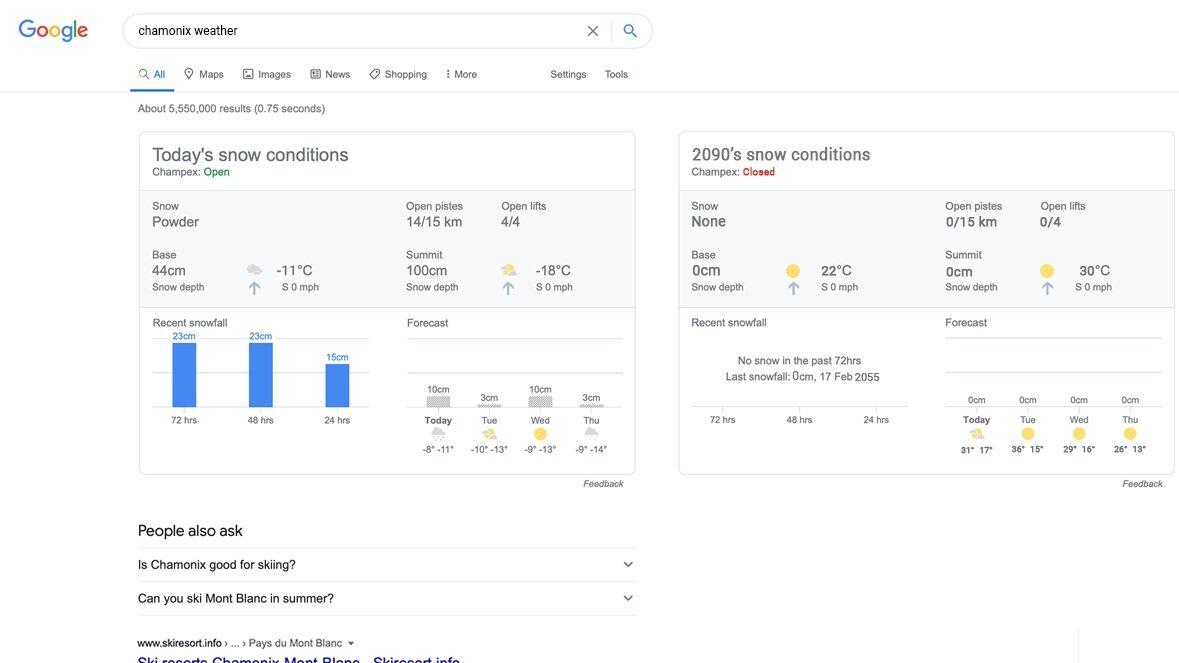The image size is (1179, 663).
Task: Select the Maps pin icon
Action: click(189, 73)
